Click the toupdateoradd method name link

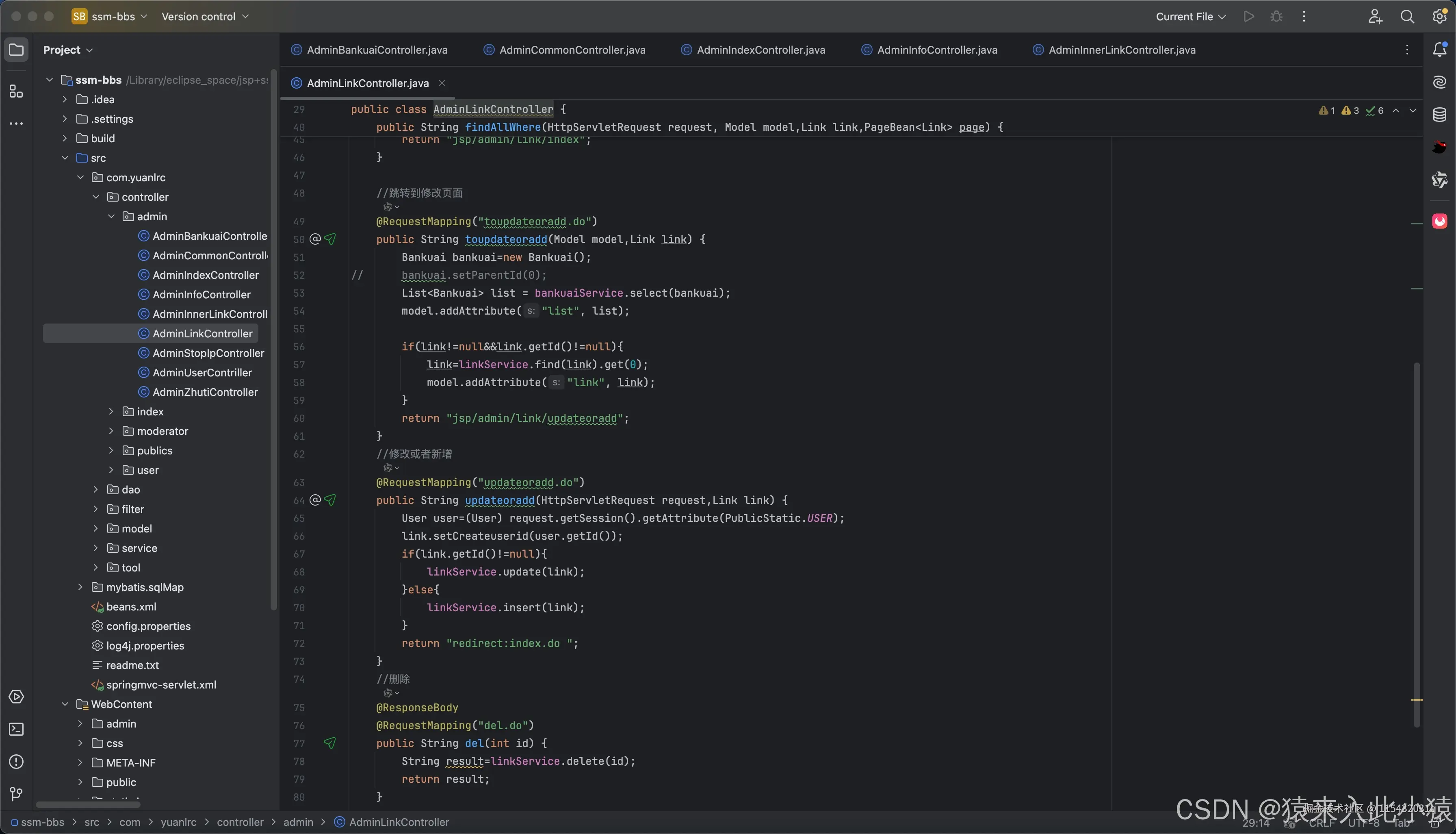click(505, 239)
